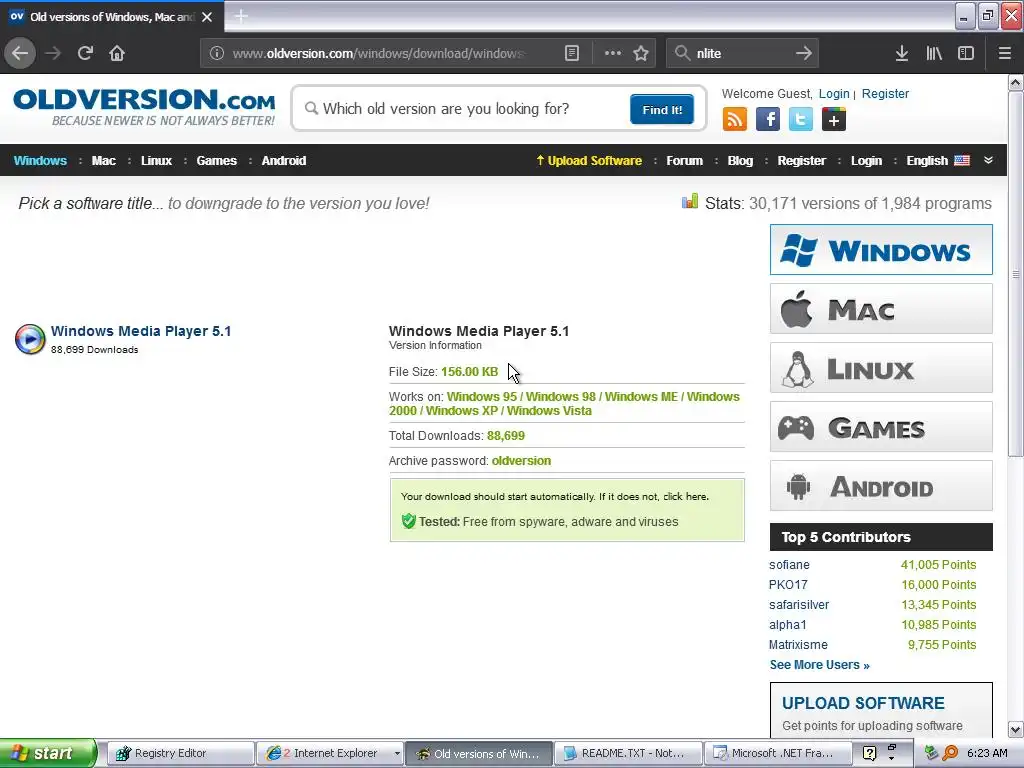The image size is (1024, 768).
Task: Open the Linux menu item
Action: click(x=156, y=161)
